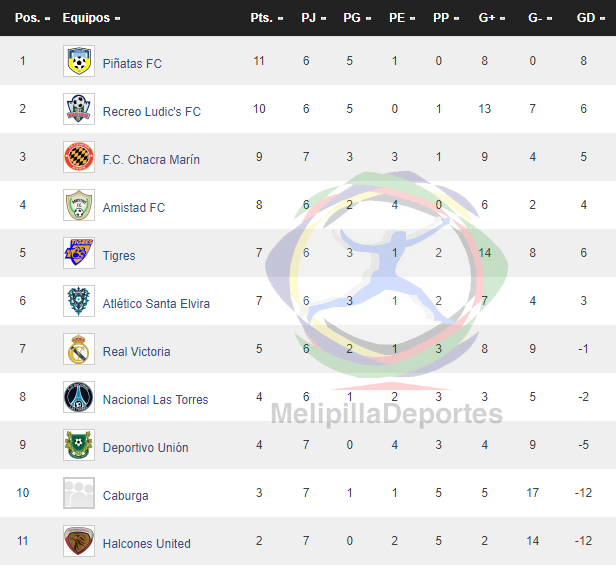The image size is (616, 573).
Task: Click the Real Victoria crowned crest
Action: [x=79, y=349]
